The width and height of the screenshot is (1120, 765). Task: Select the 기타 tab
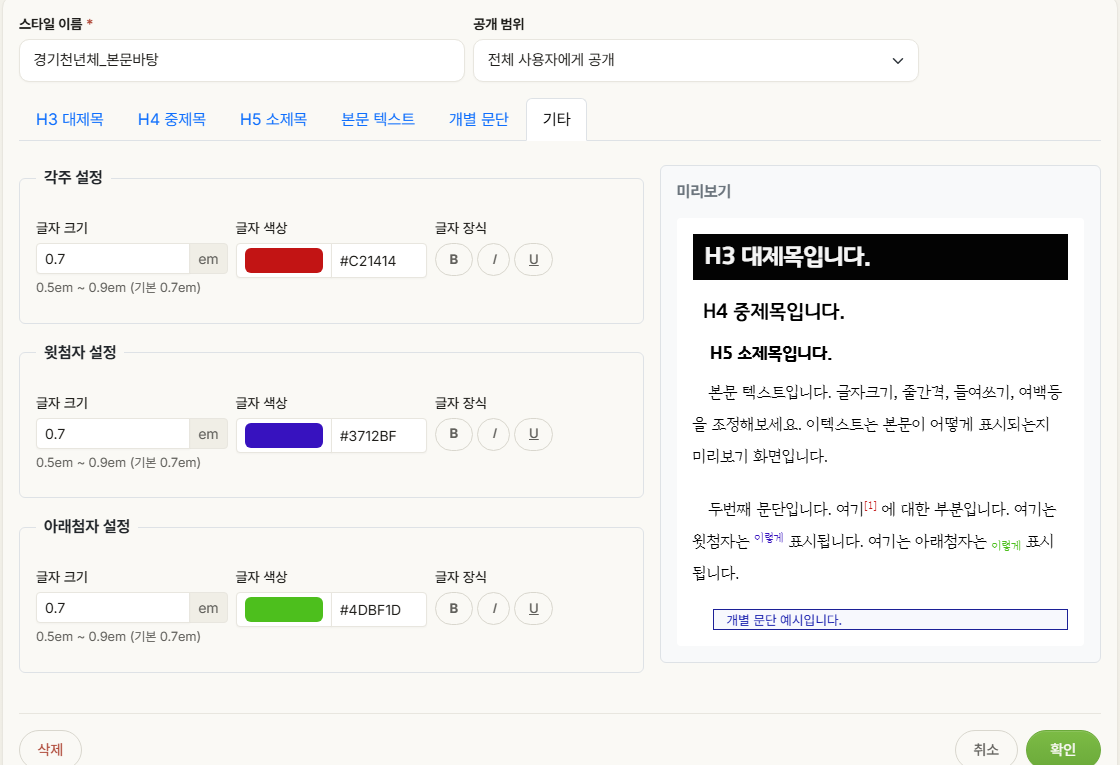point(556,119)
